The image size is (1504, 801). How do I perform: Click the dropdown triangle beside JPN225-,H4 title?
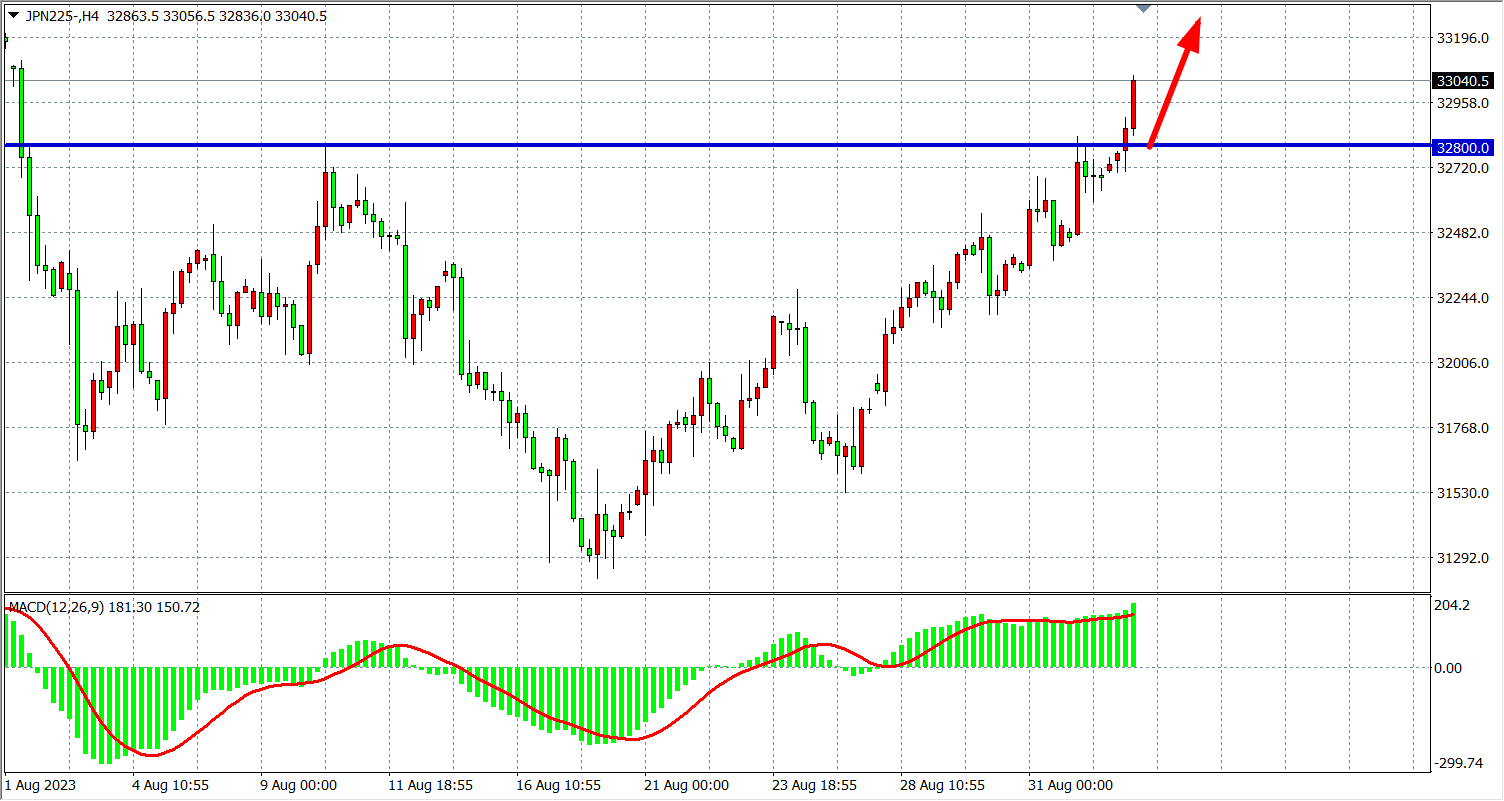[13, 16]
